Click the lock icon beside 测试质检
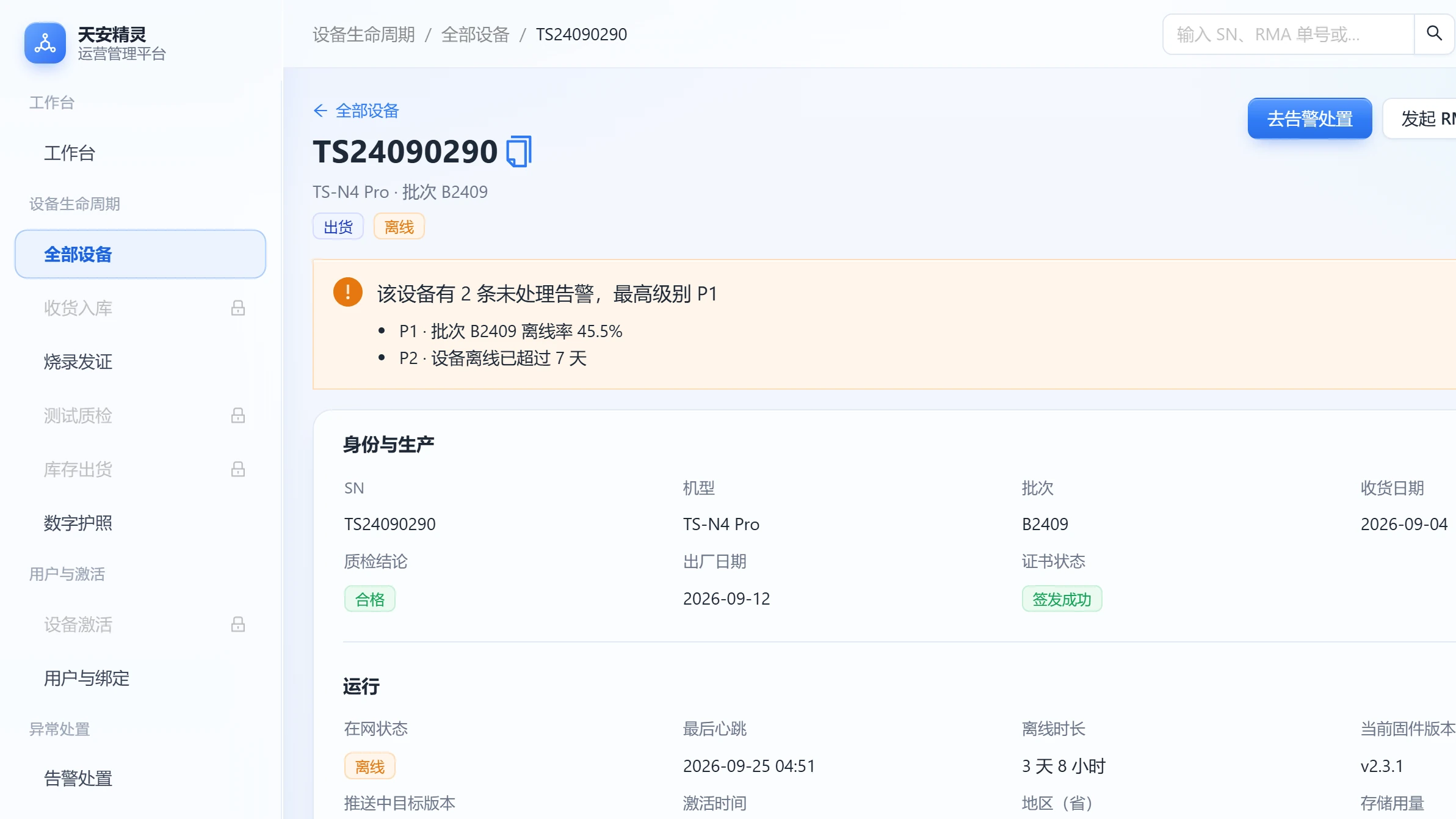 tap(238, 415)
